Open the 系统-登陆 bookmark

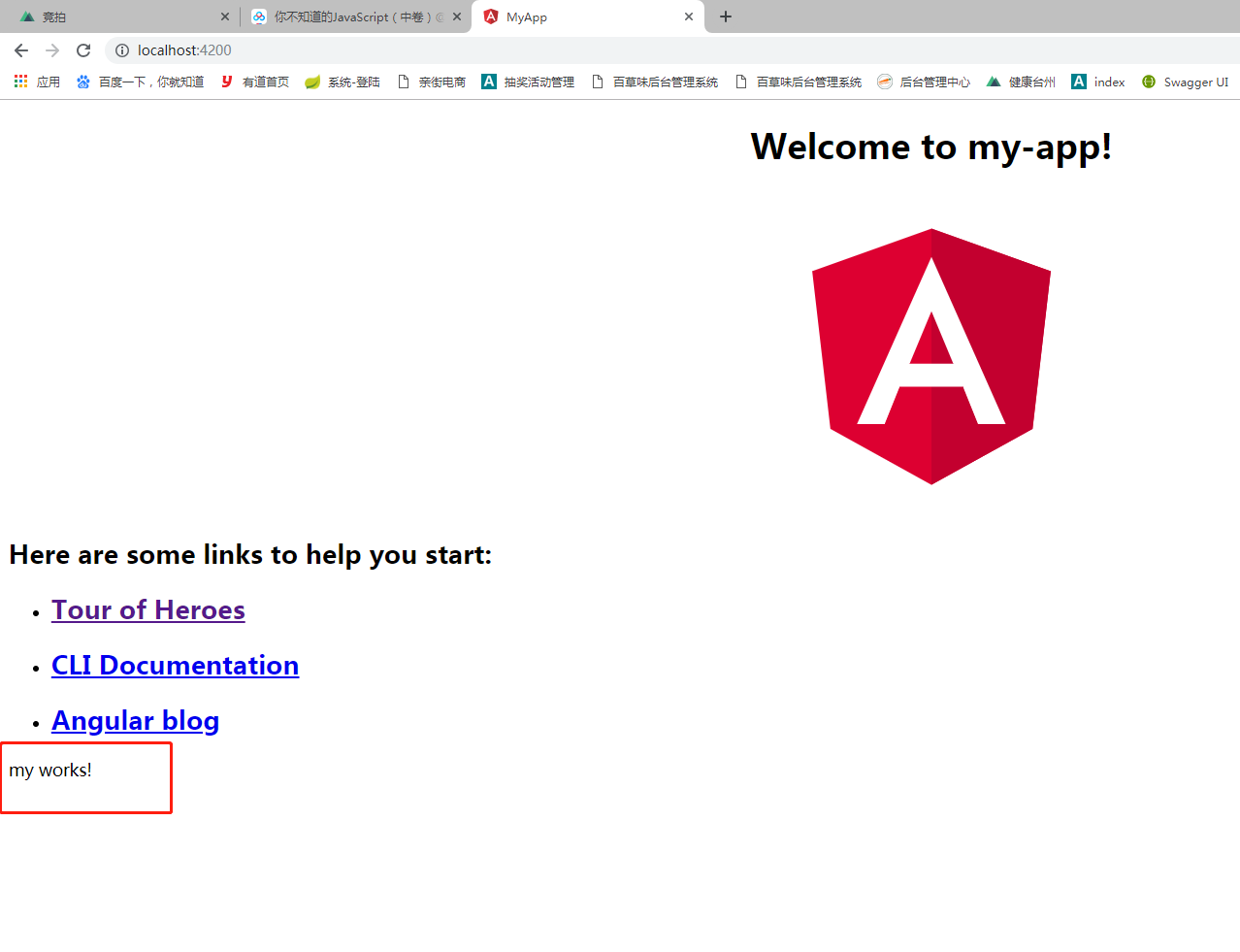pos(343,82)
